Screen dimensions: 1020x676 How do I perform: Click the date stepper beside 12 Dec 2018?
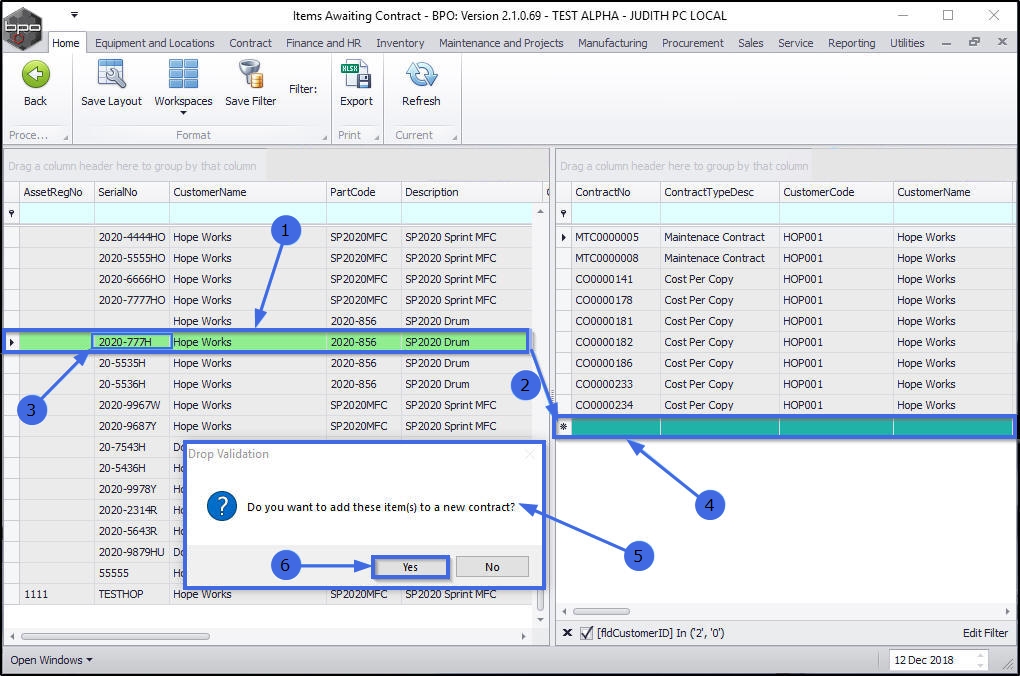tap(980, 660)
